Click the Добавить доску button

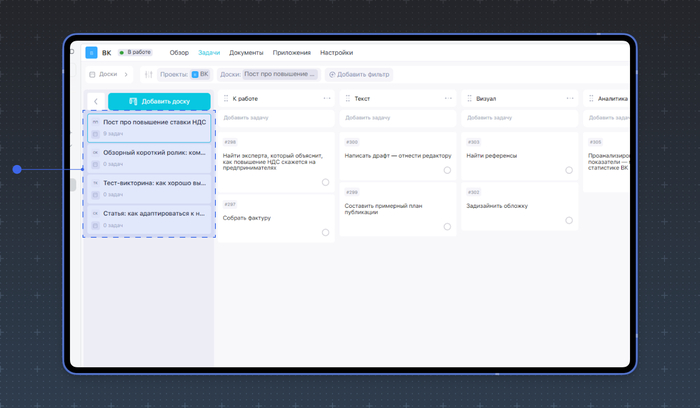click(160, 101)
